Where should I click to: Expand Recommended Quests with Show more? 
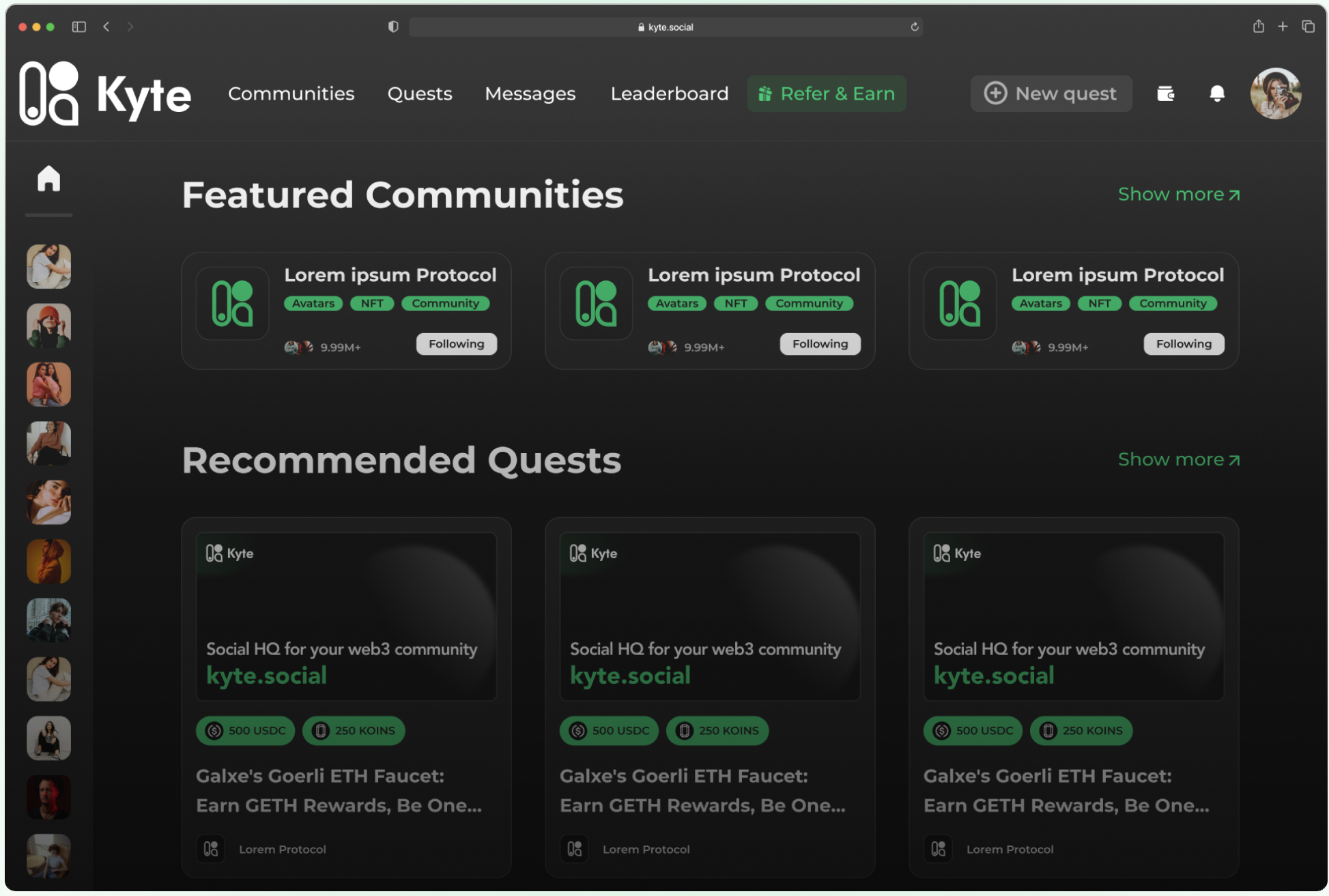(1178, 460)
